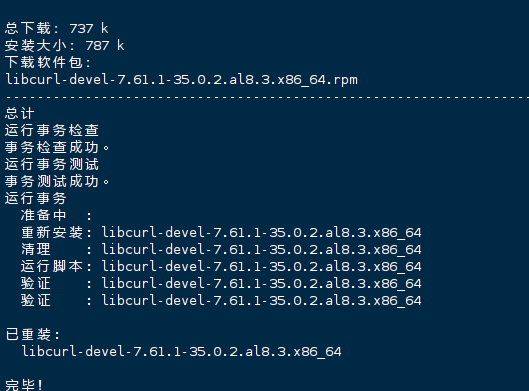Click the libcurl-devel rpm filename line
Viewport: 529px width, 391px height.
182,80
